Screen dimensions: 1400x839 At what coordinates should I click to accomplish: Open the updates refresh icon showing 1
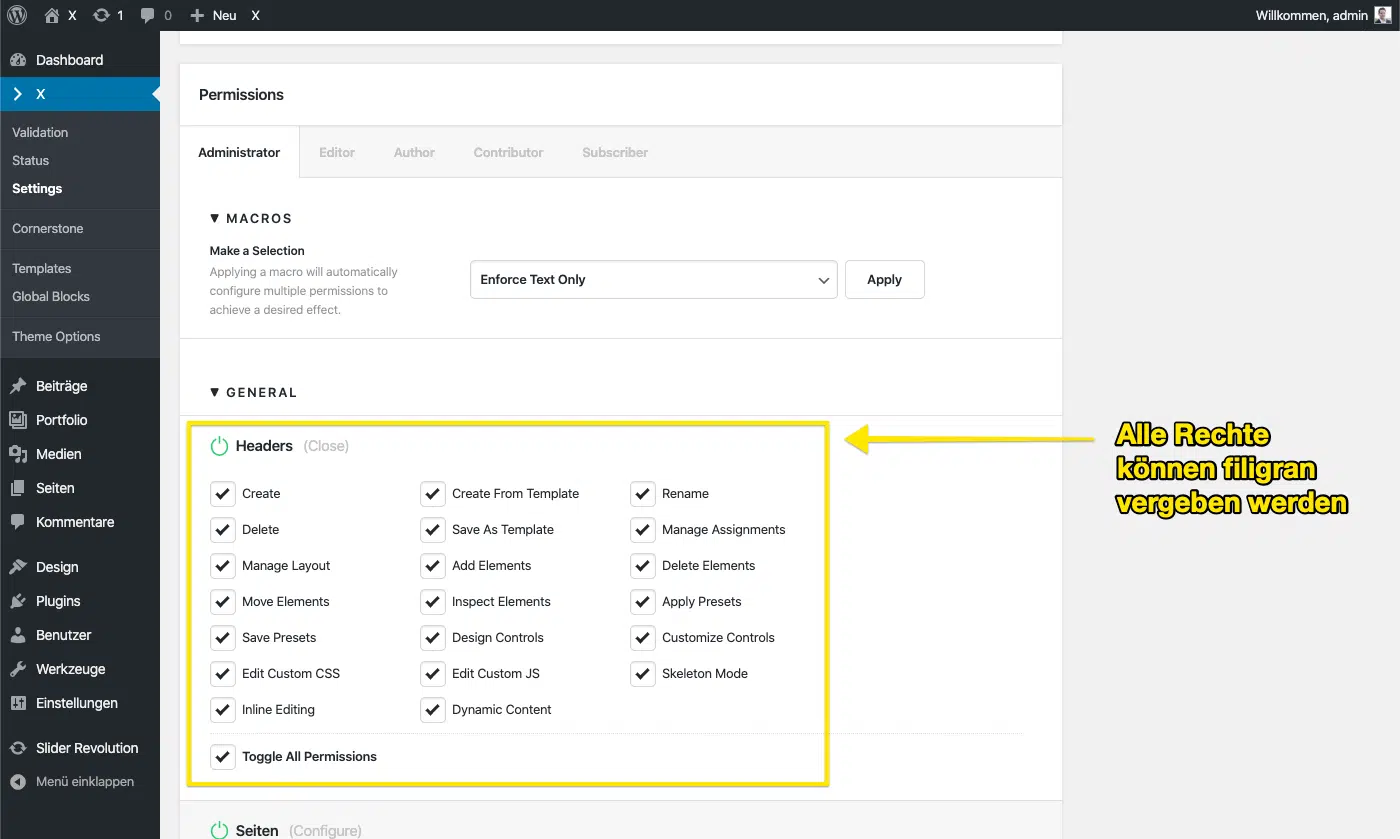(x=102, y=15)
